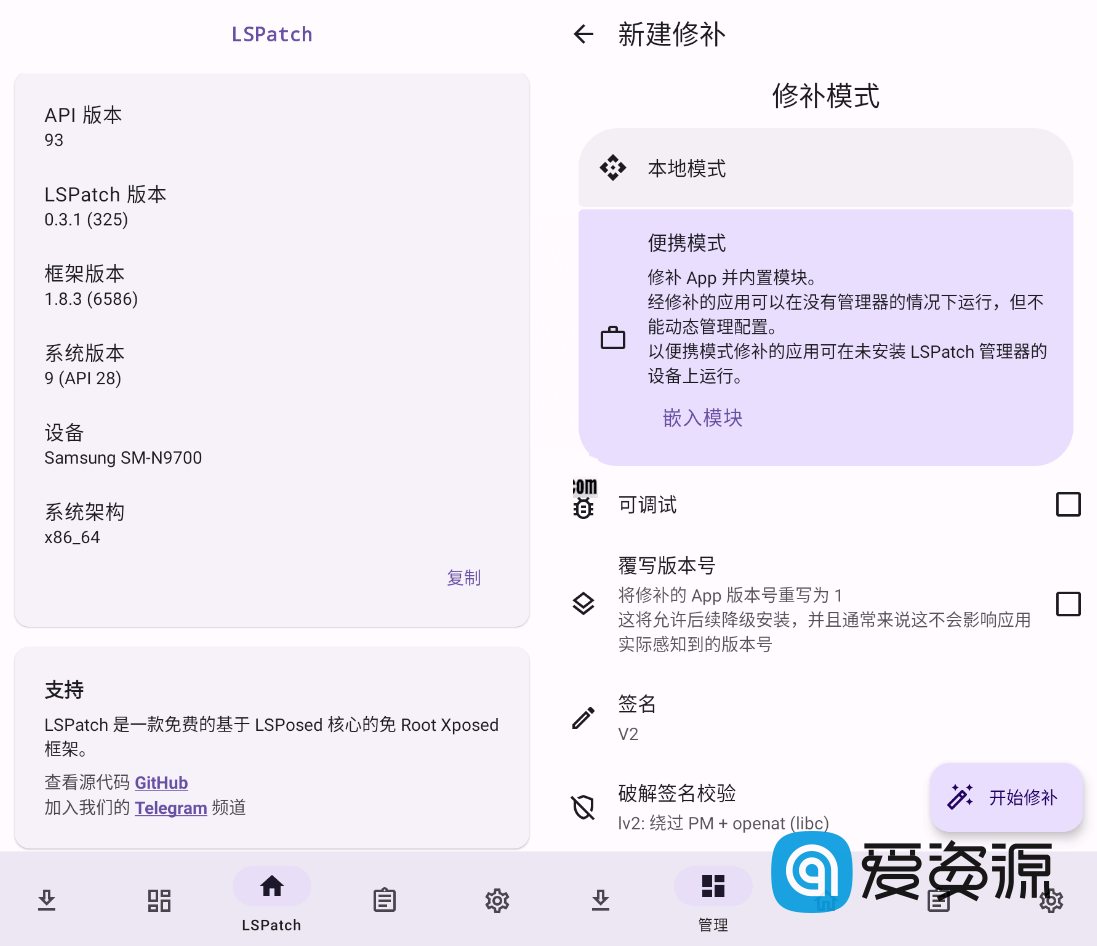
Task: Switch to the 管理 tab
Action: pos(713,900)
